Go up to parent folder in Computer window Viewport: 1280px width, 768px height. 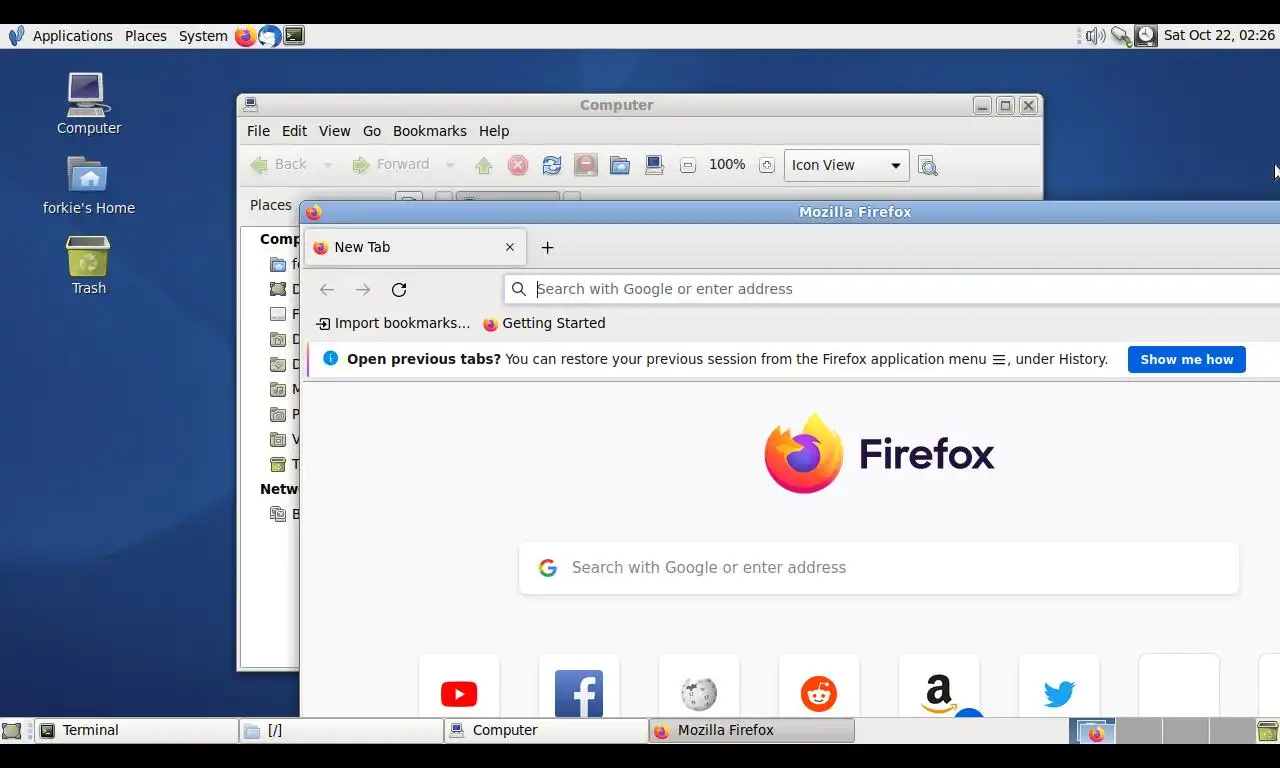click(484, 166)
